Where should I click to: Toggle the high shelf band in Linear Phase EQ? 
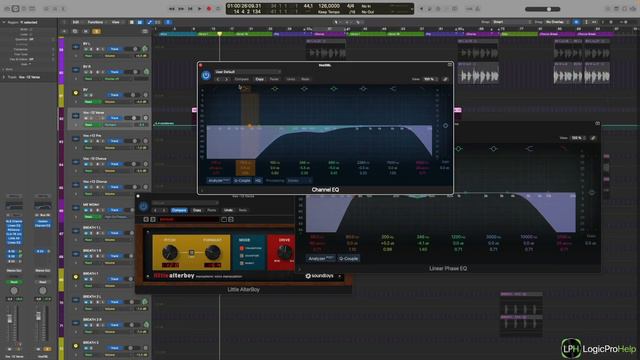(x=529, y=149)
